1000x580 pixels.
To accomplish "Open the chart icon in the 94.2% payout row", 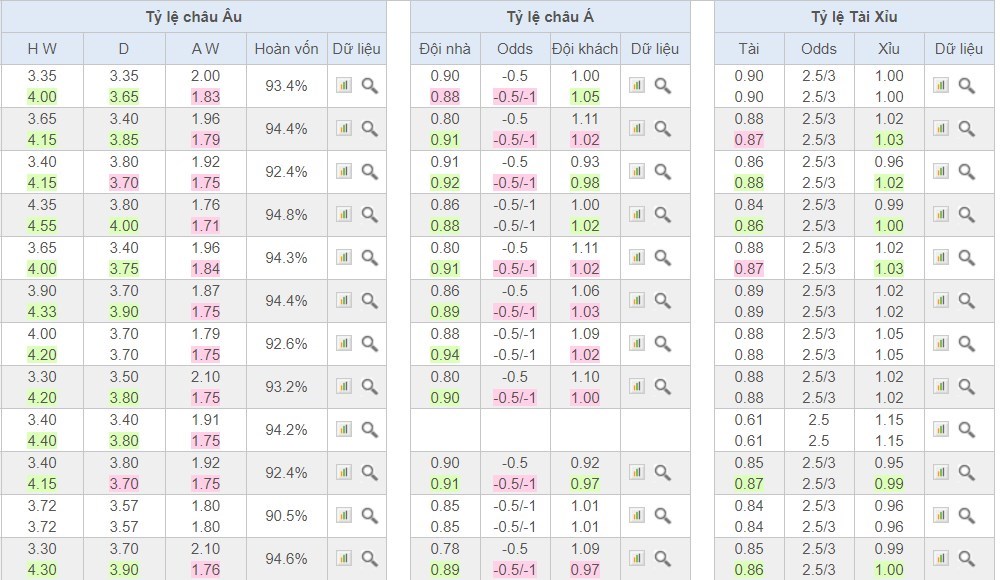I will [x=344, y=429].
